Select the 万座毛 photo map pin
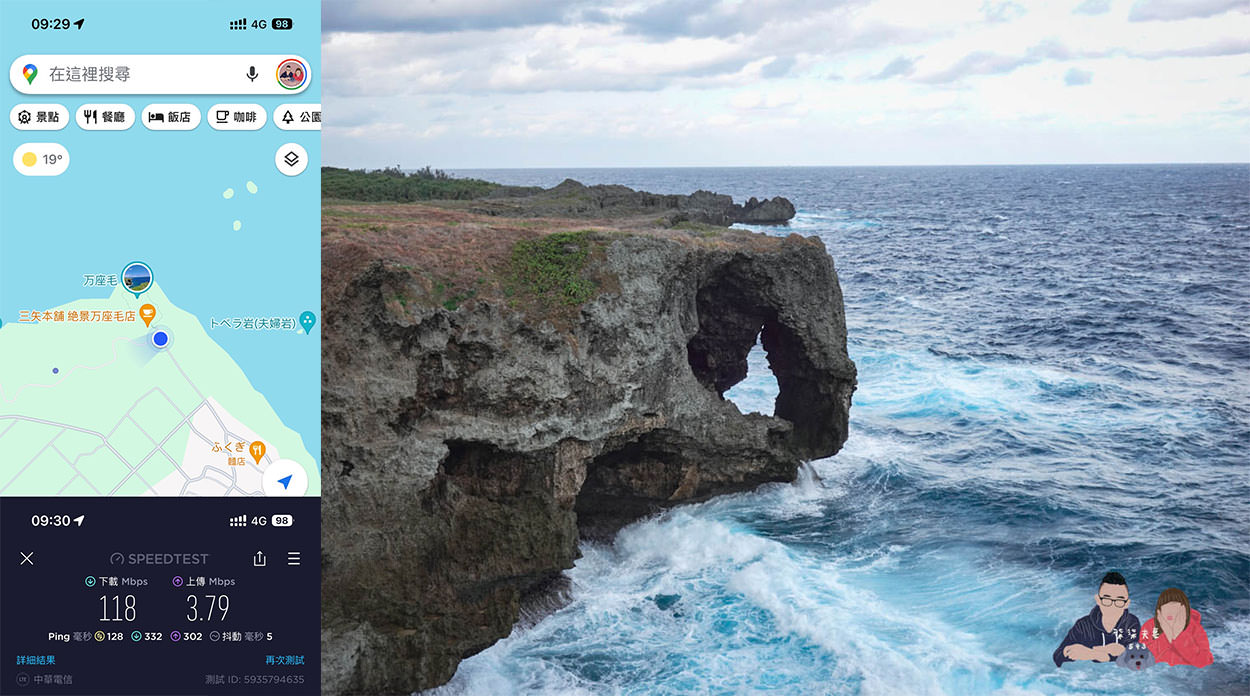The width and height of the screenshot is (1250, 696). (x=137, y=279)
